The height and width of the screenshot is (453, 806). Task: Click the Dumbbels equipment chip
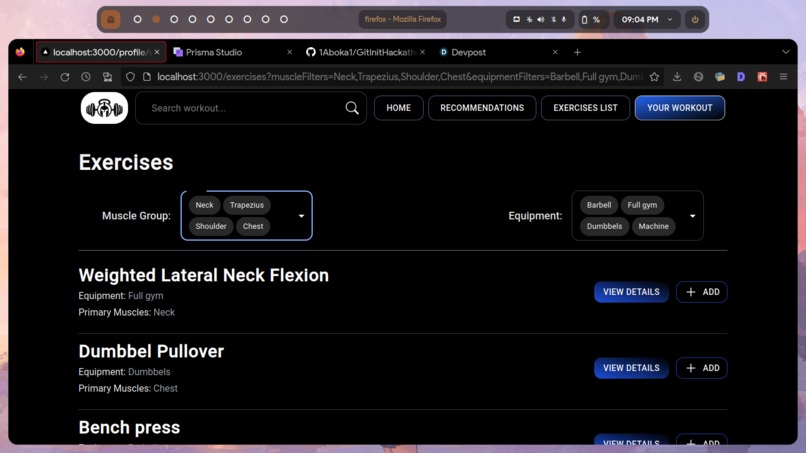[x=604, y=226]
